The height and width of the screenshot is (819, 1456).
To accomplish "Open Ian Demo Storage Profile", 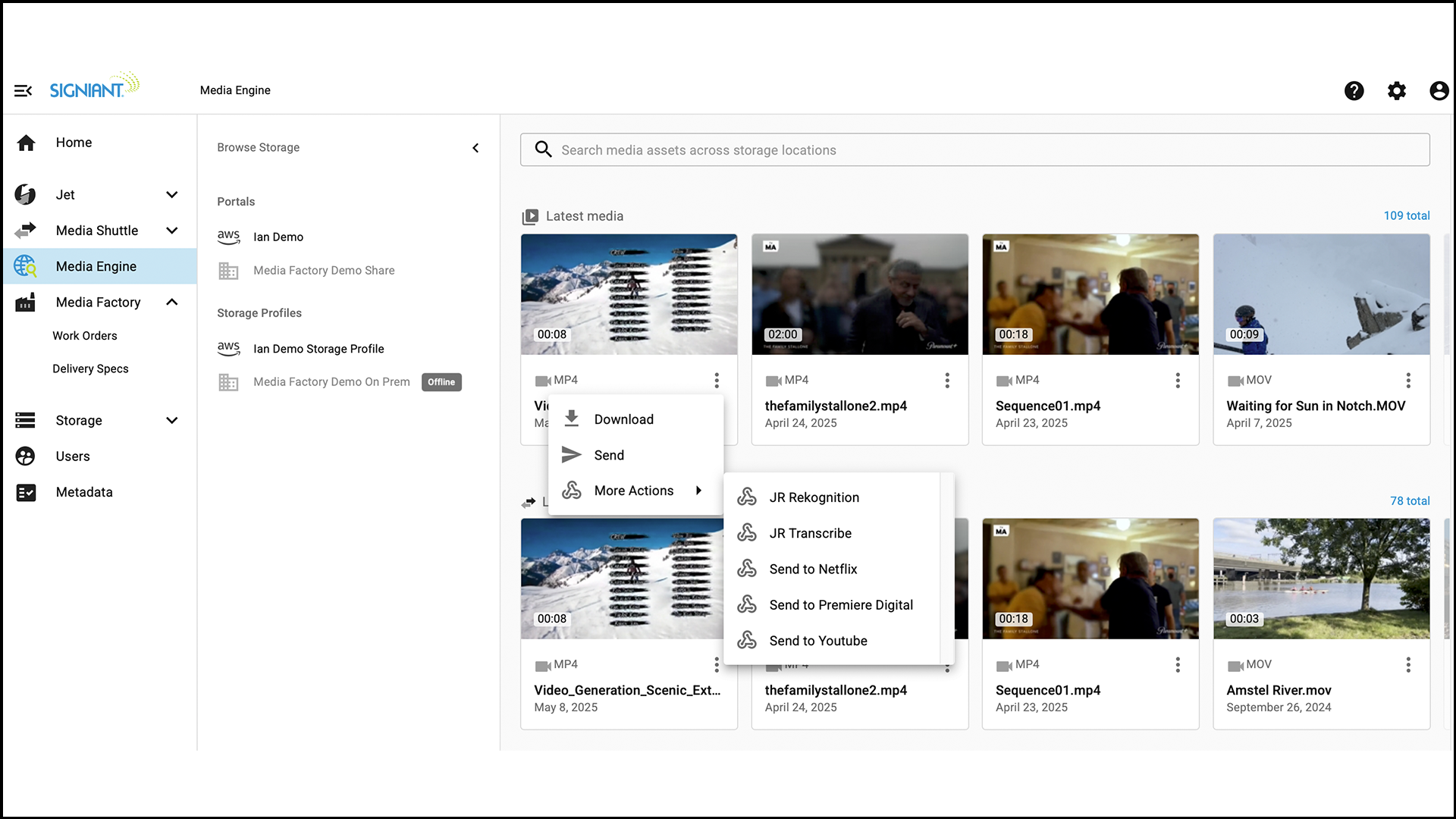I will (318, 349).
